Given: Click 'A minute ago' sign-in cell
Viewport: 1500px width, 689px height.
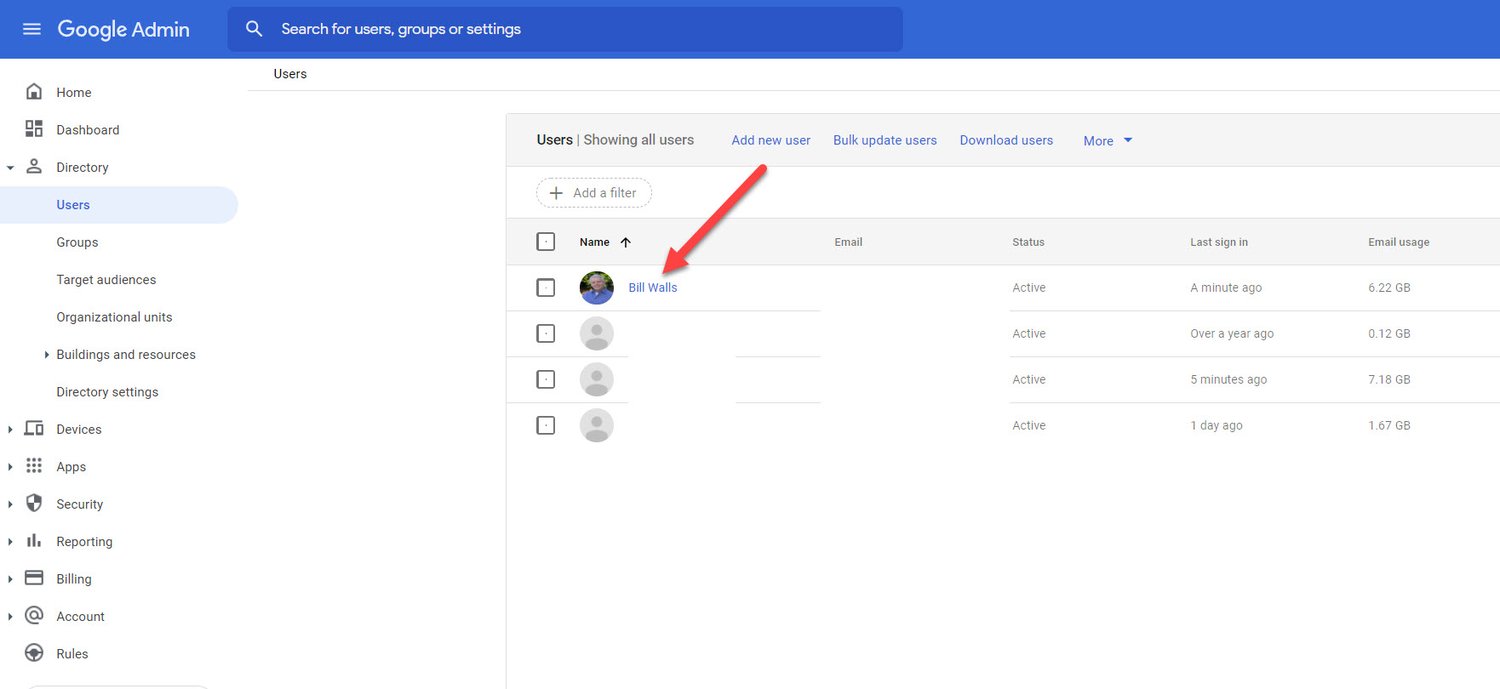Looking at the screenshot, I should tap(1226, 288).
